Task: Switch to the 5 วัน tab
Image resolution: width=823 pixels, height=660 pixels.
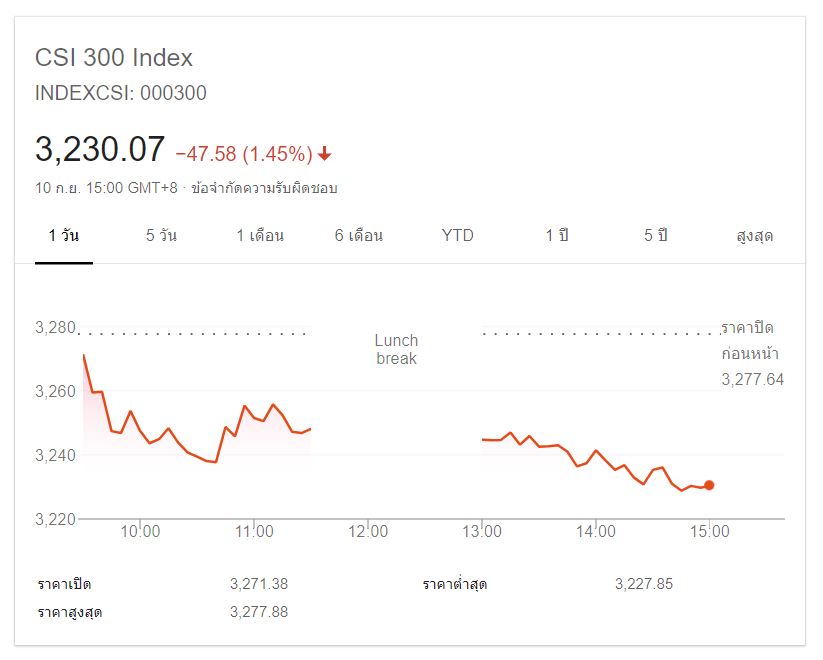Action: (x=161, y=236)
